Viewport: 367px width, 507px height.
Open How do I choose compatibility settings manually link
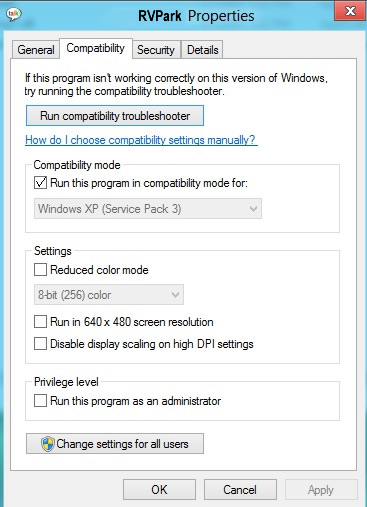[x=141, y=140]
